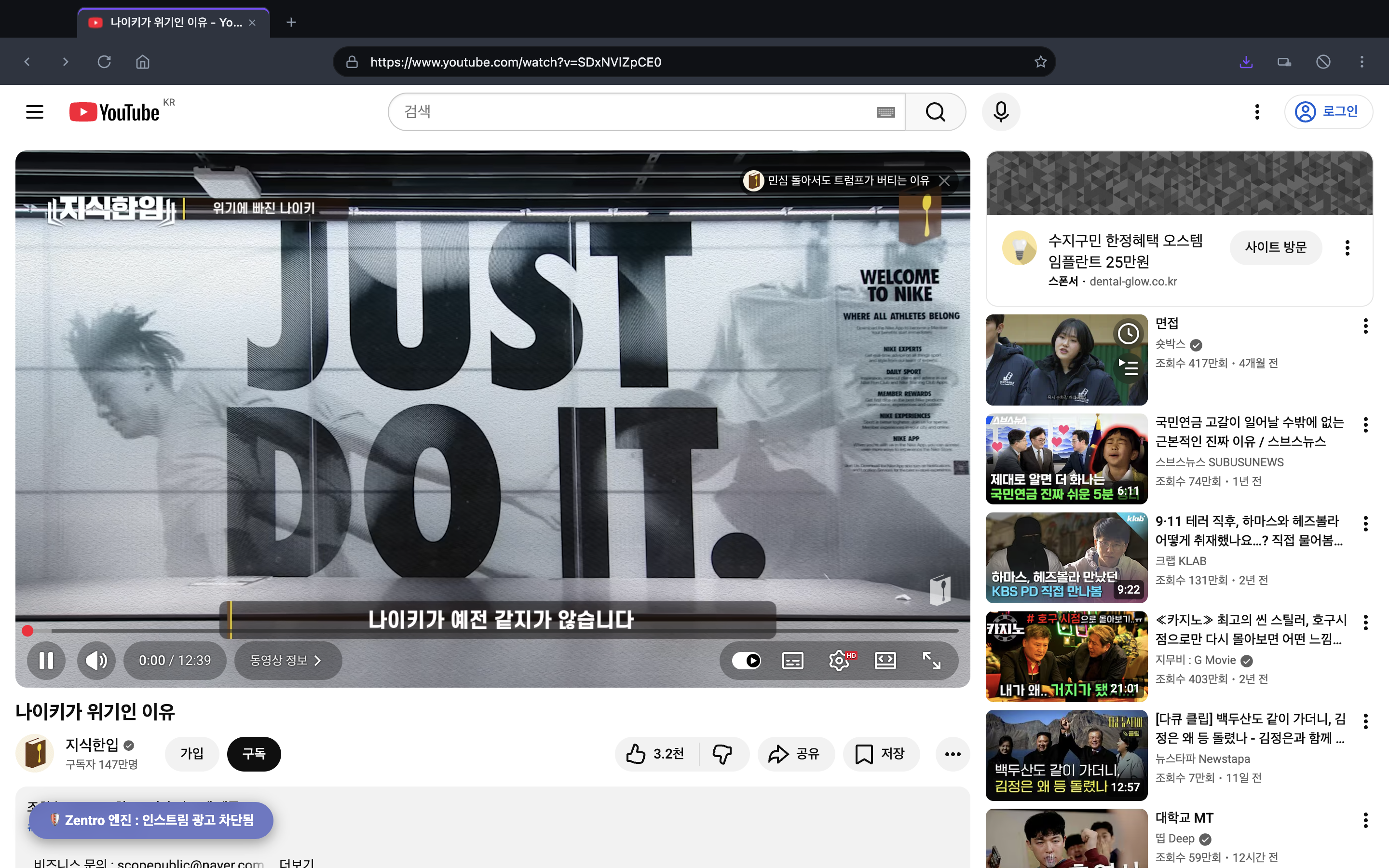1389x868 pixels.
Task: Enter fullscreen video mode
Action: pos(931,660)
